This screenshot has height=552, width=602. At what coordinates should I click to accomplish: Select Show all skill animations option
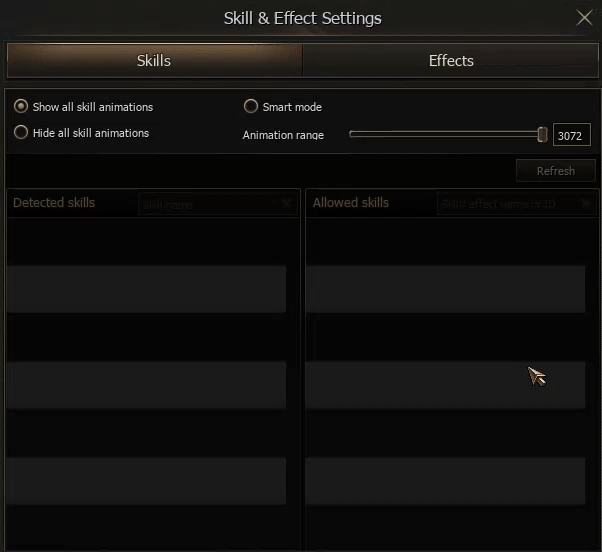21,106
